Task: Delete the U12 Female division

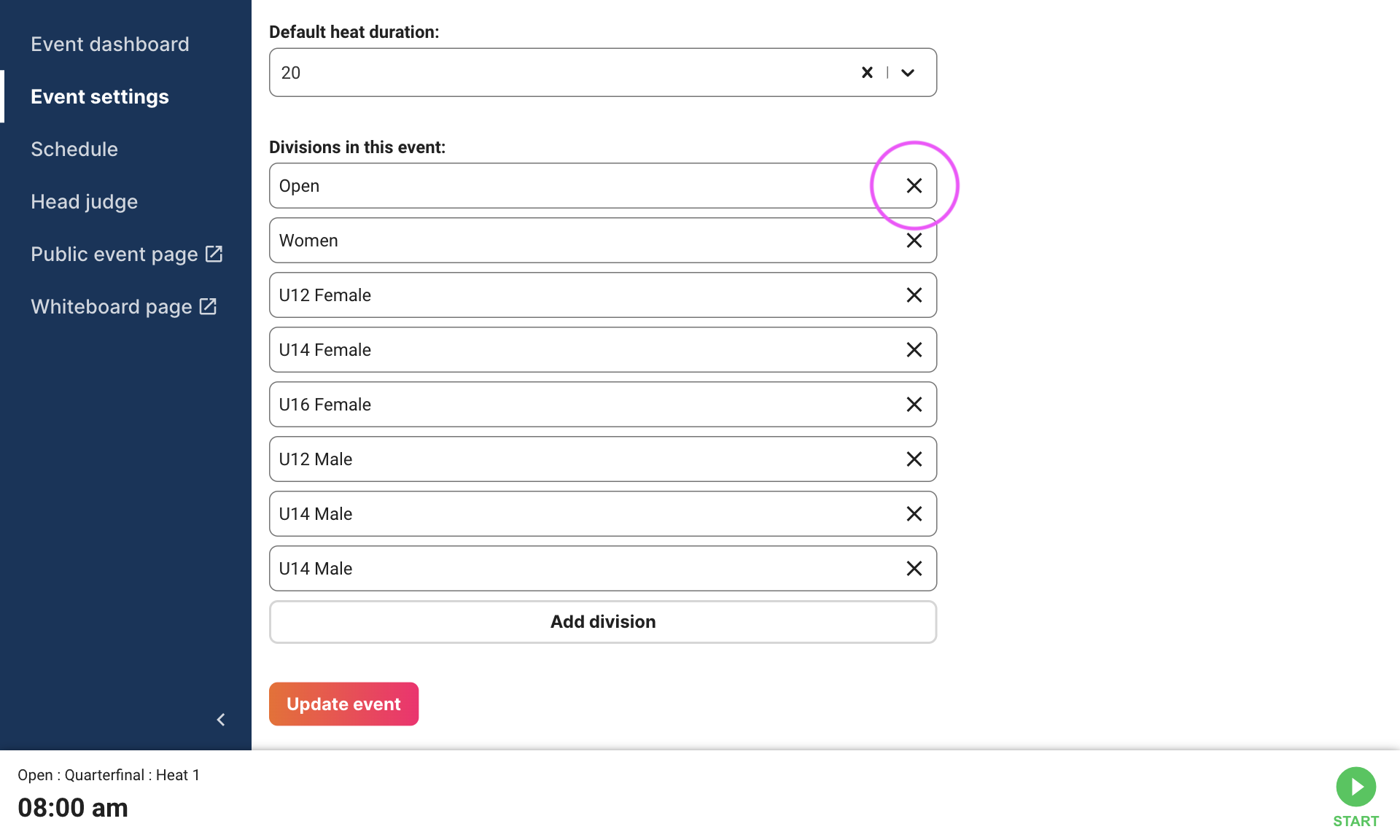Action: point(914,295)
